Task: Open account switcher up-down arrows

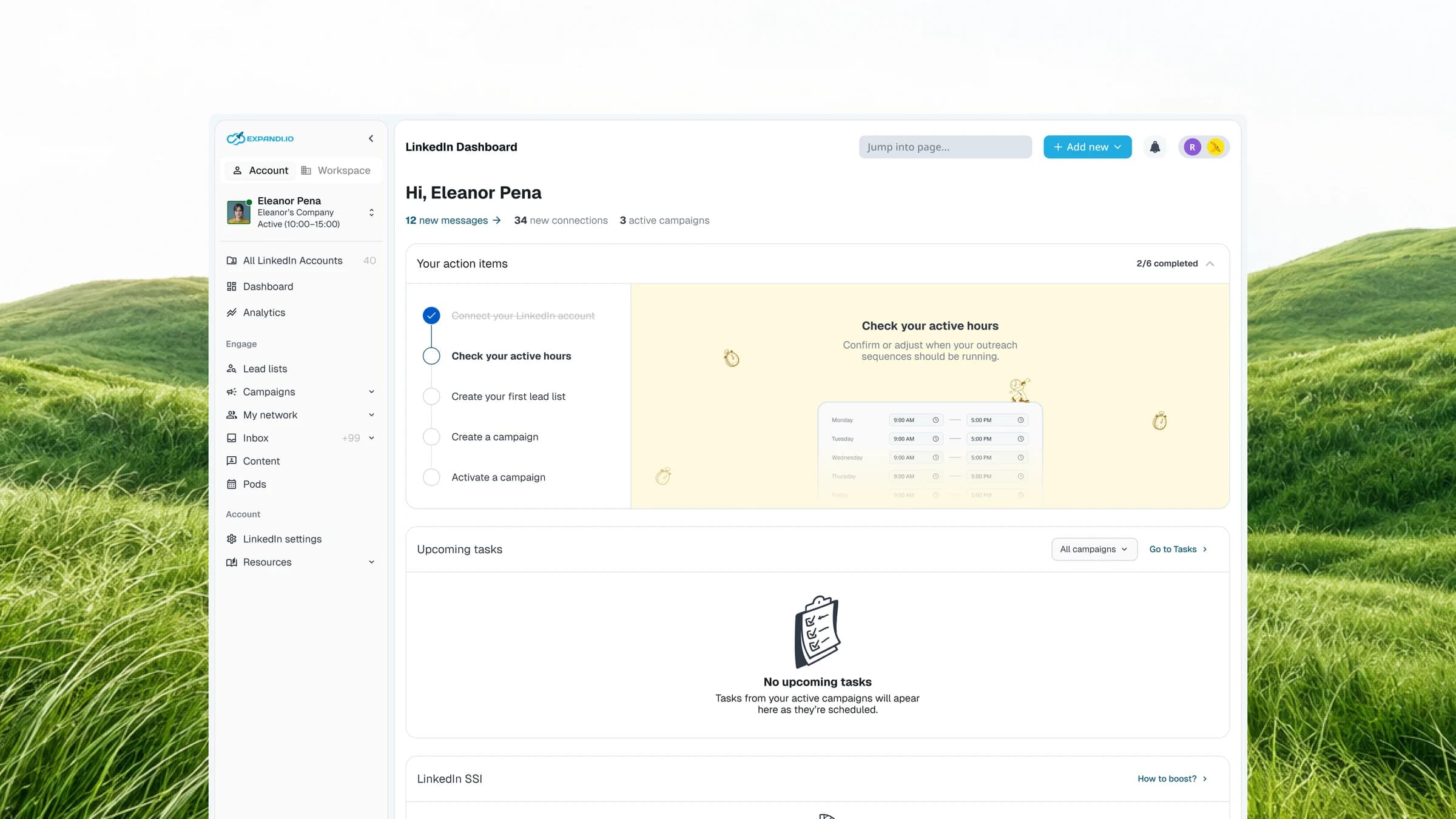Action: (371, 212)
